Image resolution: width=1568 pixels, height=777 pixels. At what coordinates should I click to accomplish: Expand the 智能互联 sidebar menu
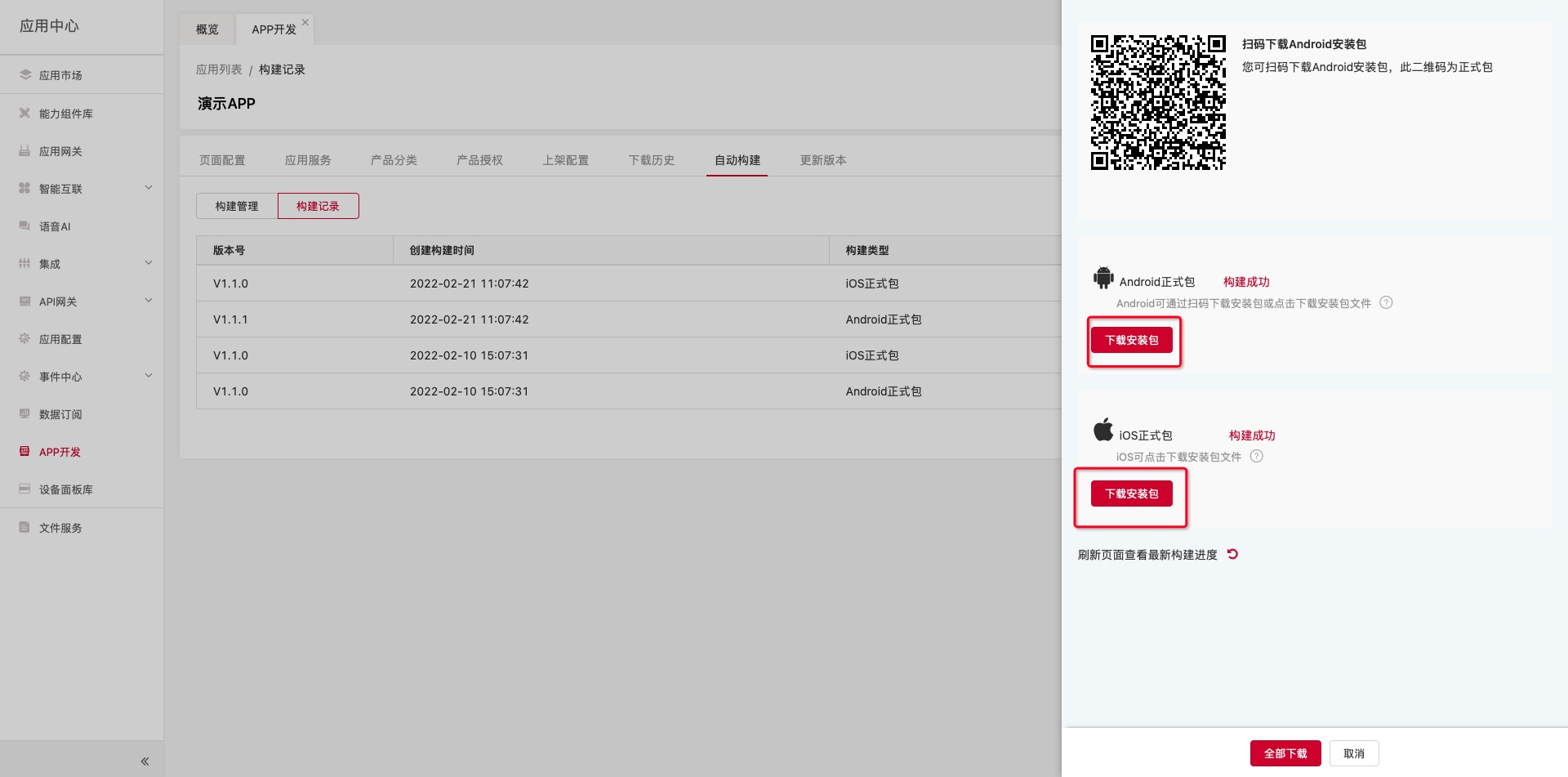[x=149, y=188]
